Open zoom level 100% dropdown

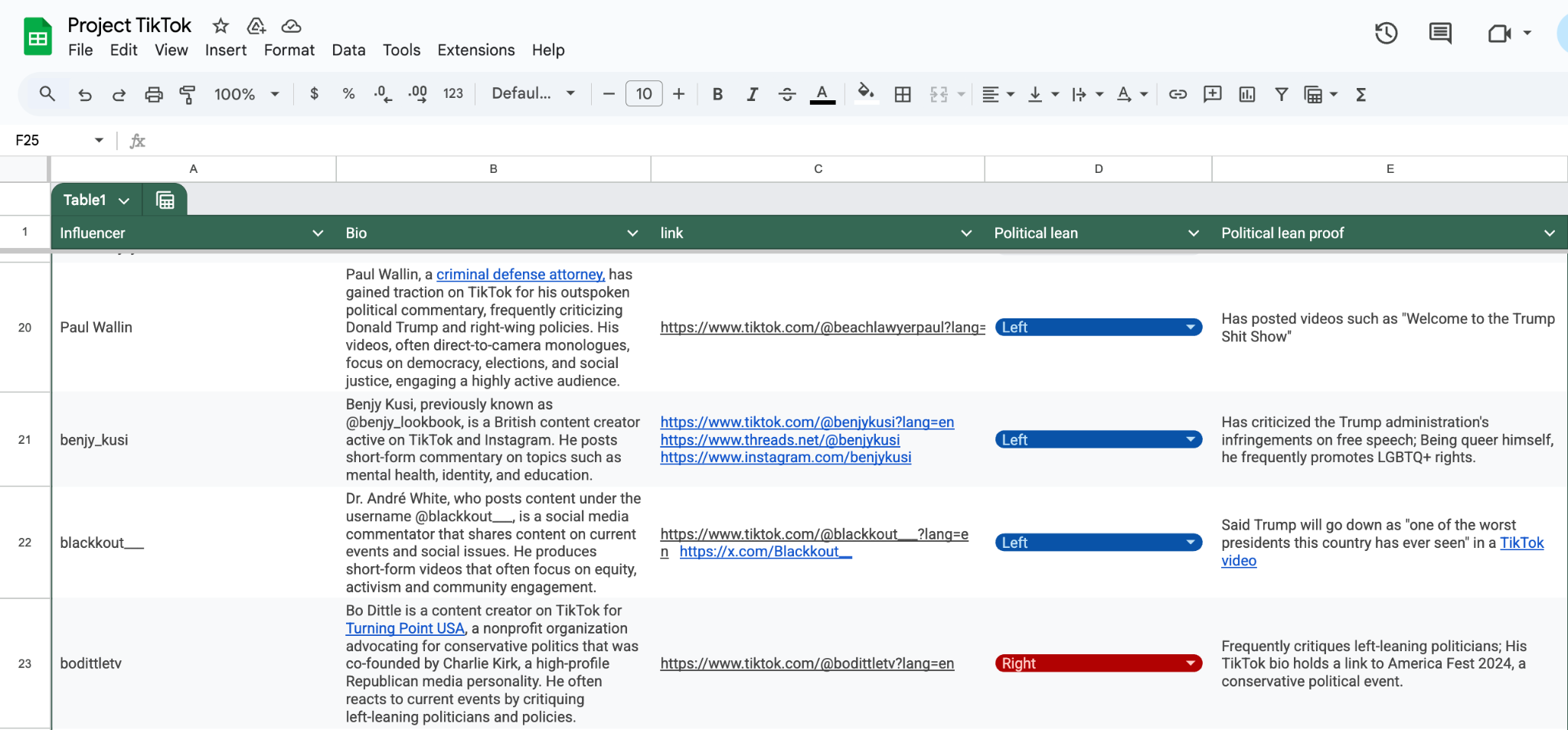click(x=247, y=94)
